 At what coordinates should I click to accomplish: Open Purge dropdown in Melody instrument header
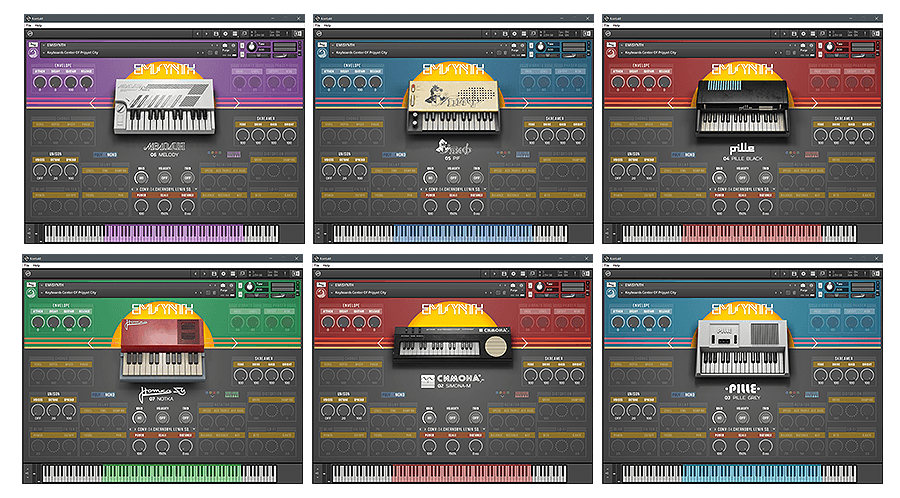pos(228,50)
